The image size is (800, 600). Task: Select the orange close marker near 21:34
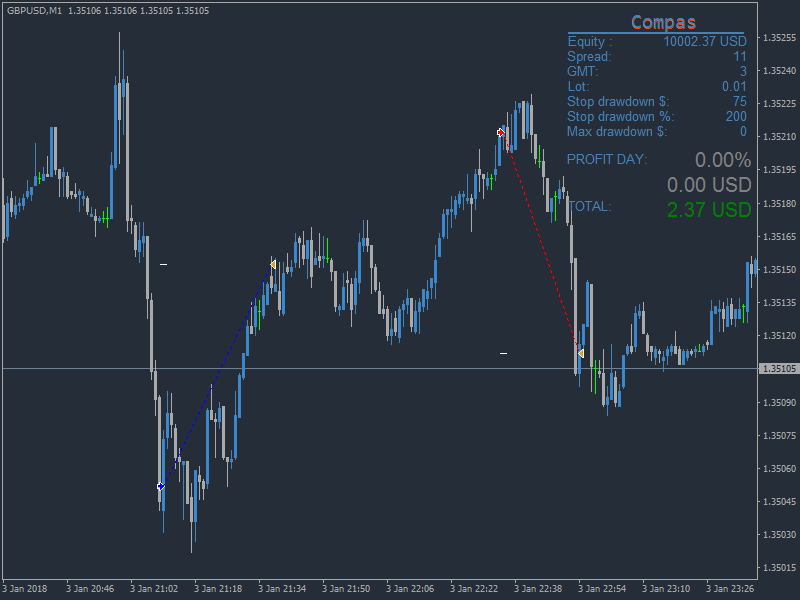click(x=273, y=264)
